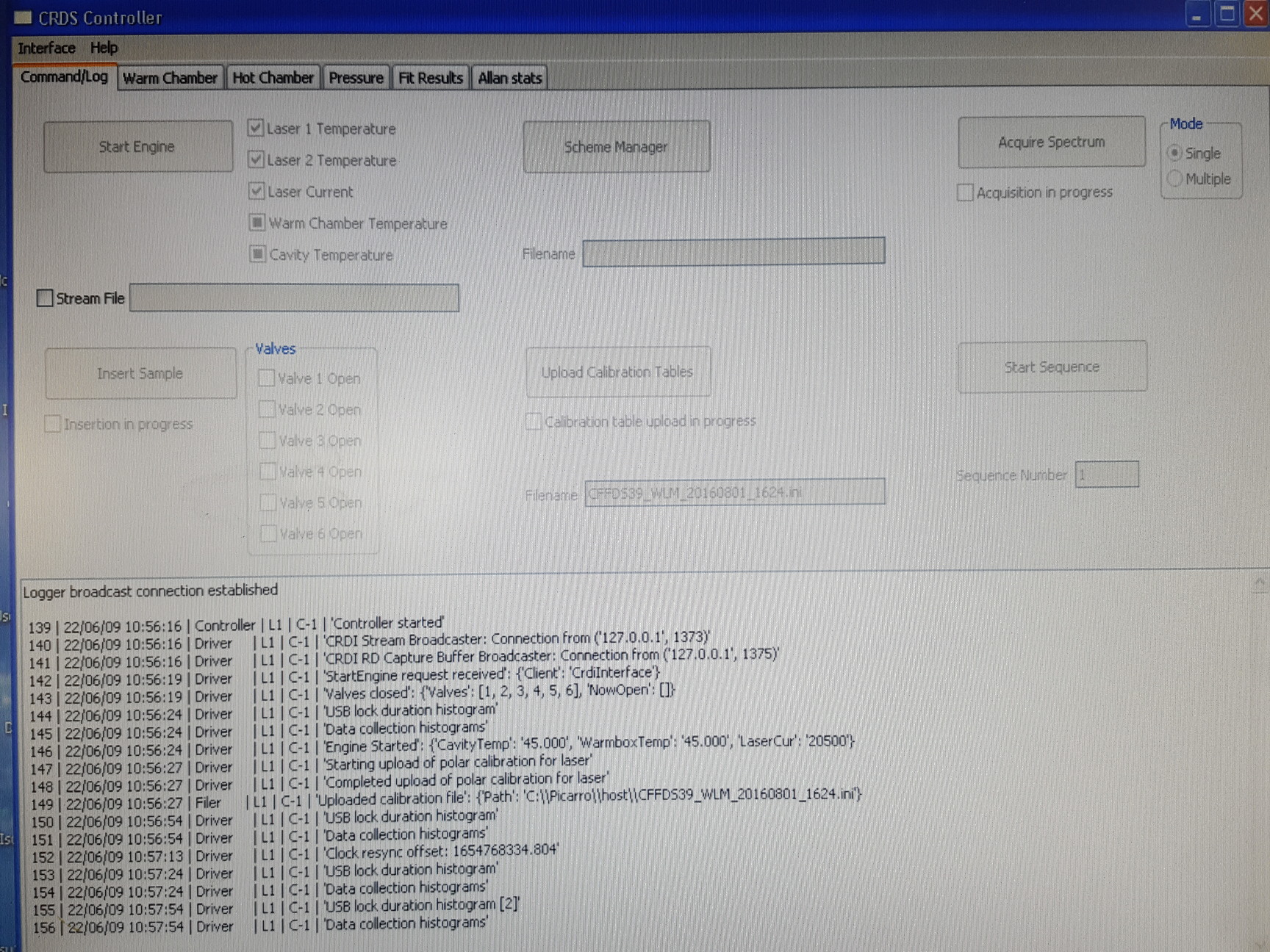
Task: Click the Acquire Spectrum button
Action: [1051, 143]
